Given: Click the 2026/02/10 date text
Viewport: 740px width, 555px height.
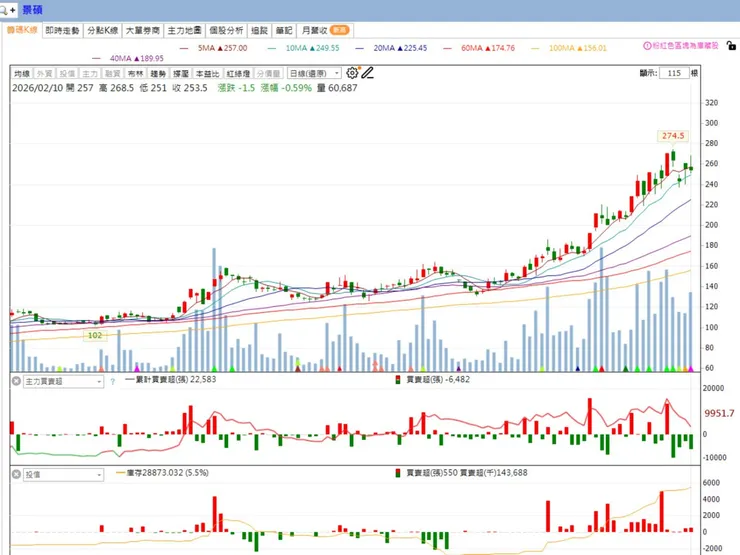Looking at the screenshot, I should [x=36, y=88].
